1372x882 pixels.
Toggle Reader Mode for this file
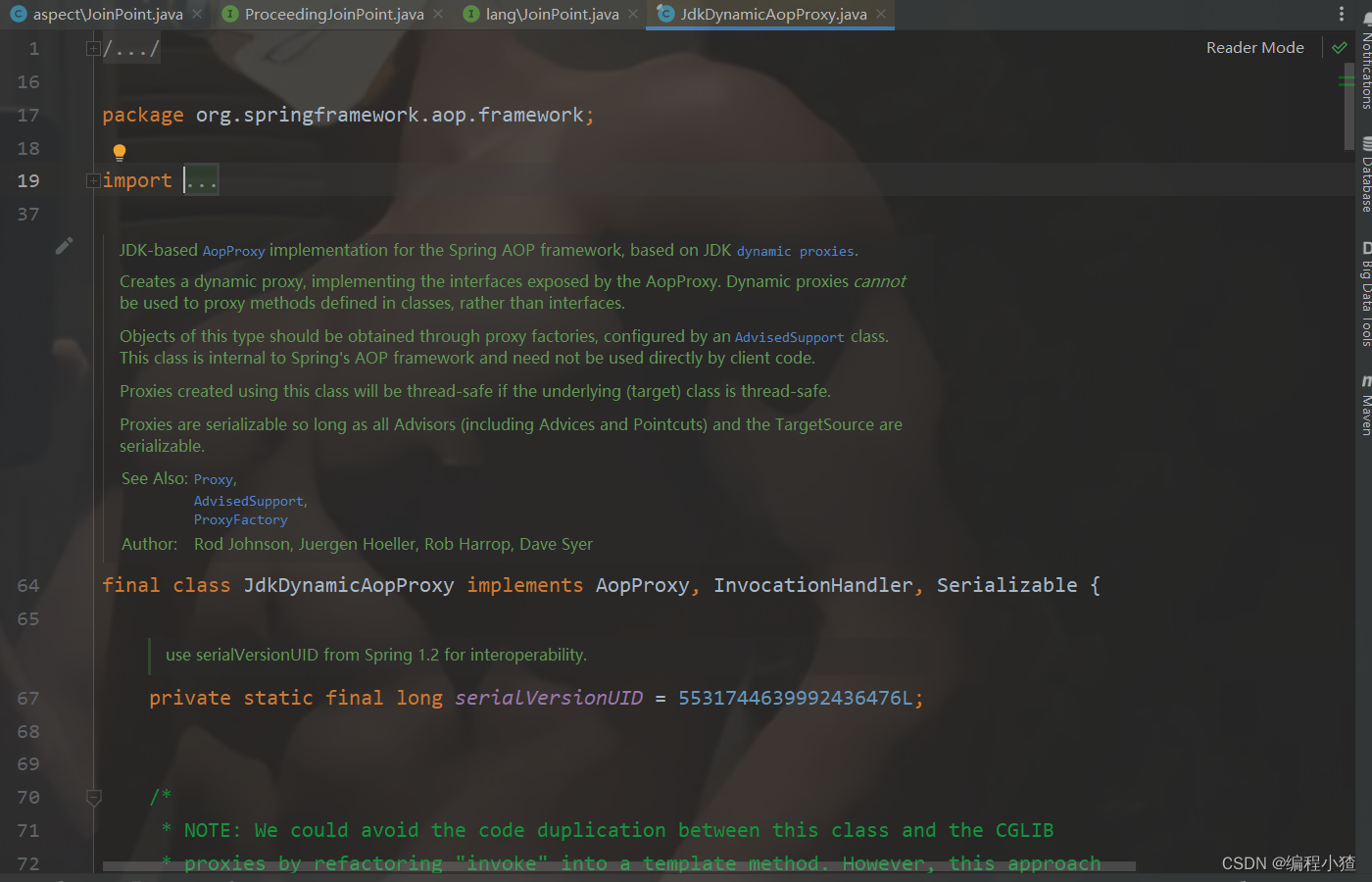click(x=1254, y=48)
